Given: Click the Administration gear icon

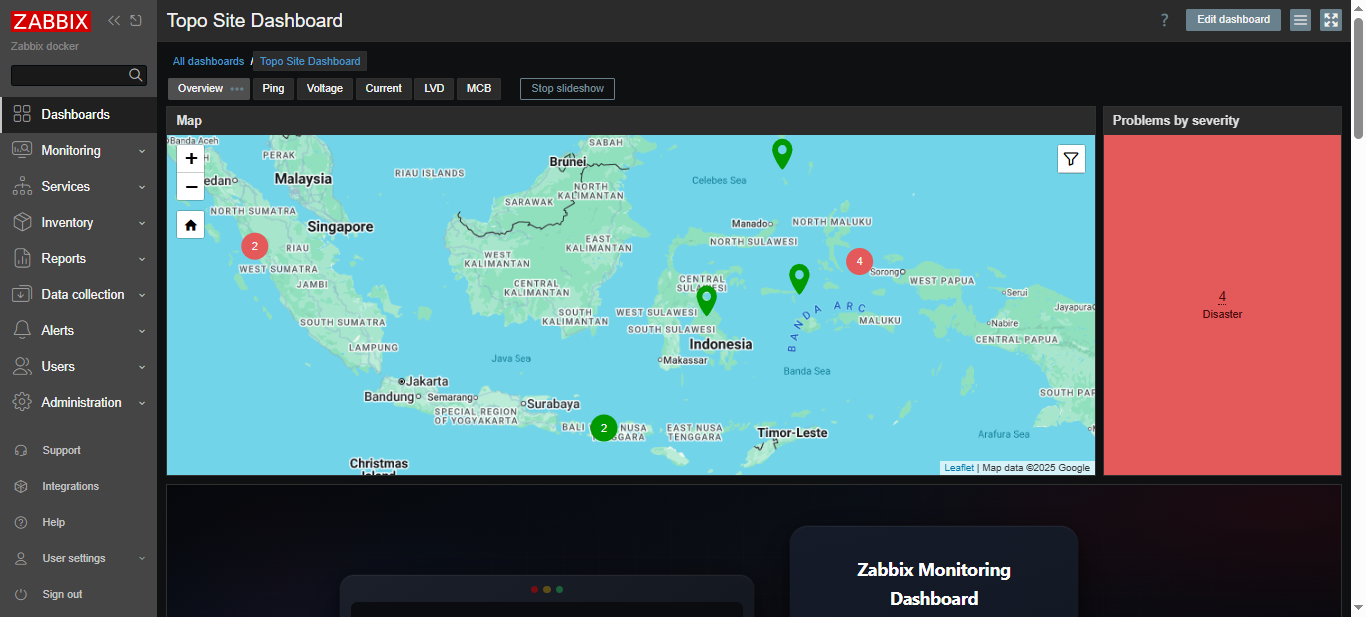Looking at the screenshot, I should click(22, 402).
